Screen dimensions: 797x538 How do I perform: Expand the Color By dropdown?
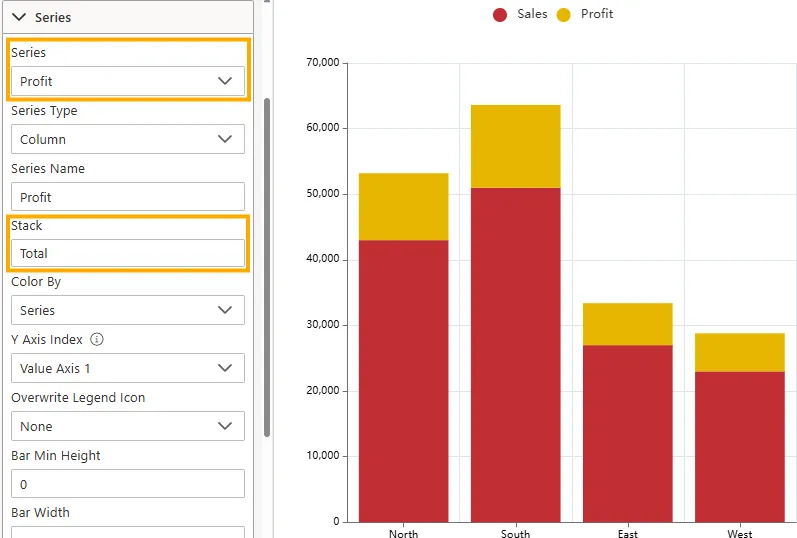[x=127, y=310]
